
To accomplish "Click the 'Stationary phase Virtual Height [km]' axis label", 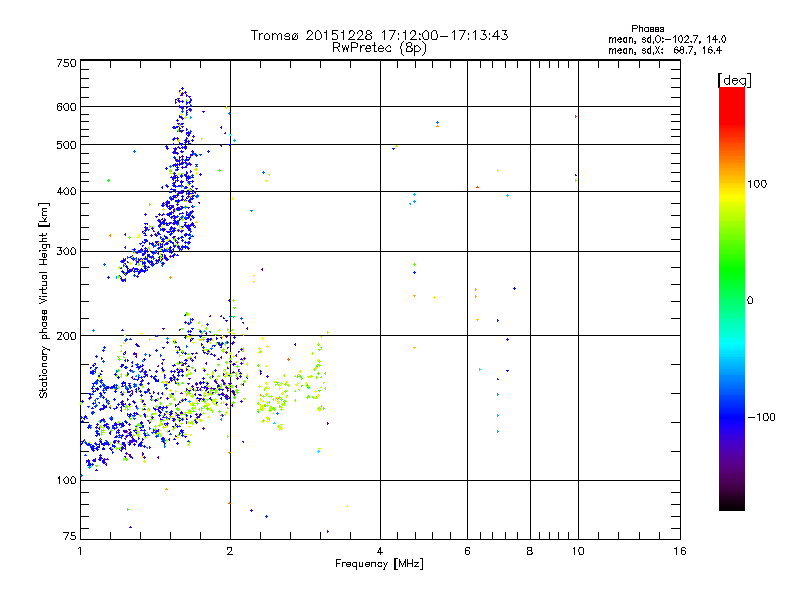I will [x=44, y=300].
